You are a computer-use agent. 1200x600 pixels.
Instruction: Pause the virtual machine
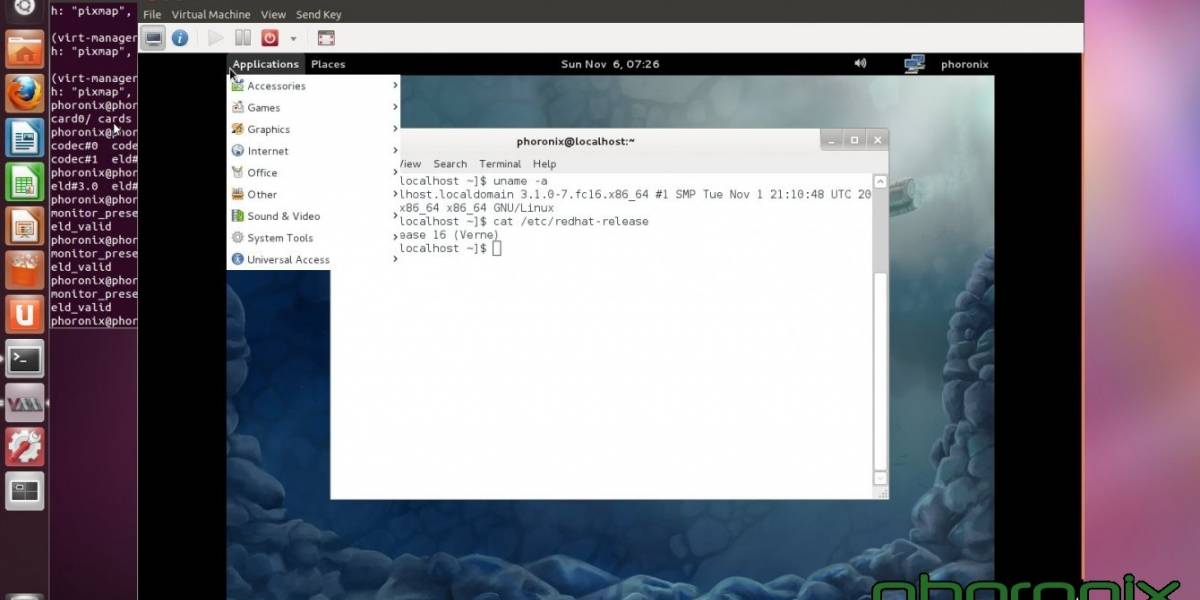click(x=242, y=38)
